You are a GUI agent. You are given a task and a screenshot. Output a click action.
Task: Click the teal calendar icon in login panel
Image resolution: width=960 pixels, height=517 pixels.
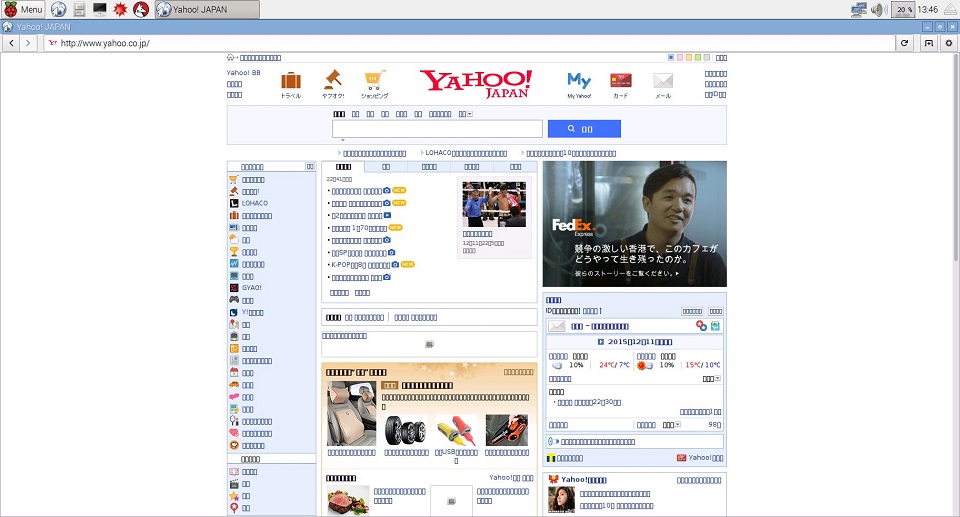(x=715, y=326)
